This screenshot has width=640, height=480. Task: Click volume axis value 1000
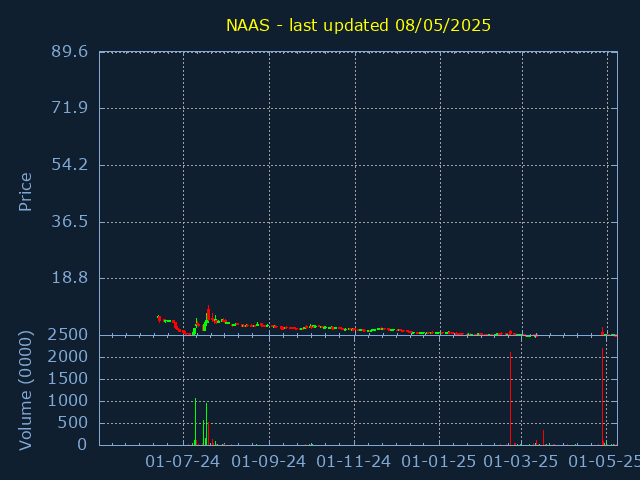pos(68,401)
